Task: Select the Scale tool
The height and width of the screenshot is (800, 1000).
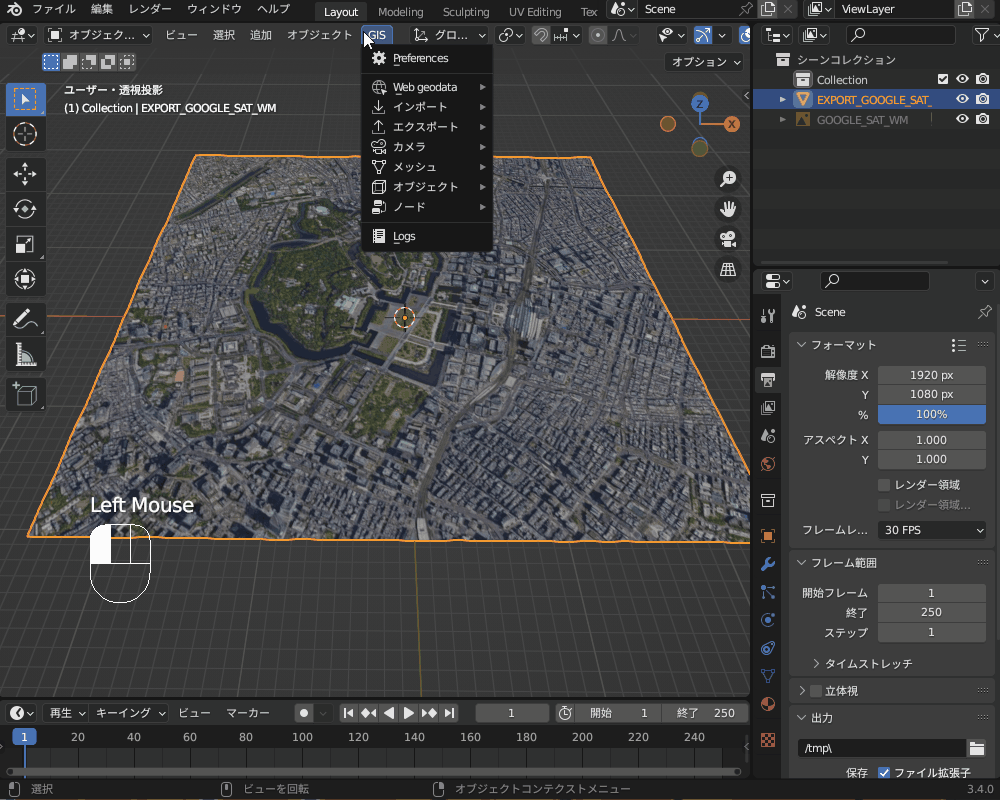Action: [25, 243]
